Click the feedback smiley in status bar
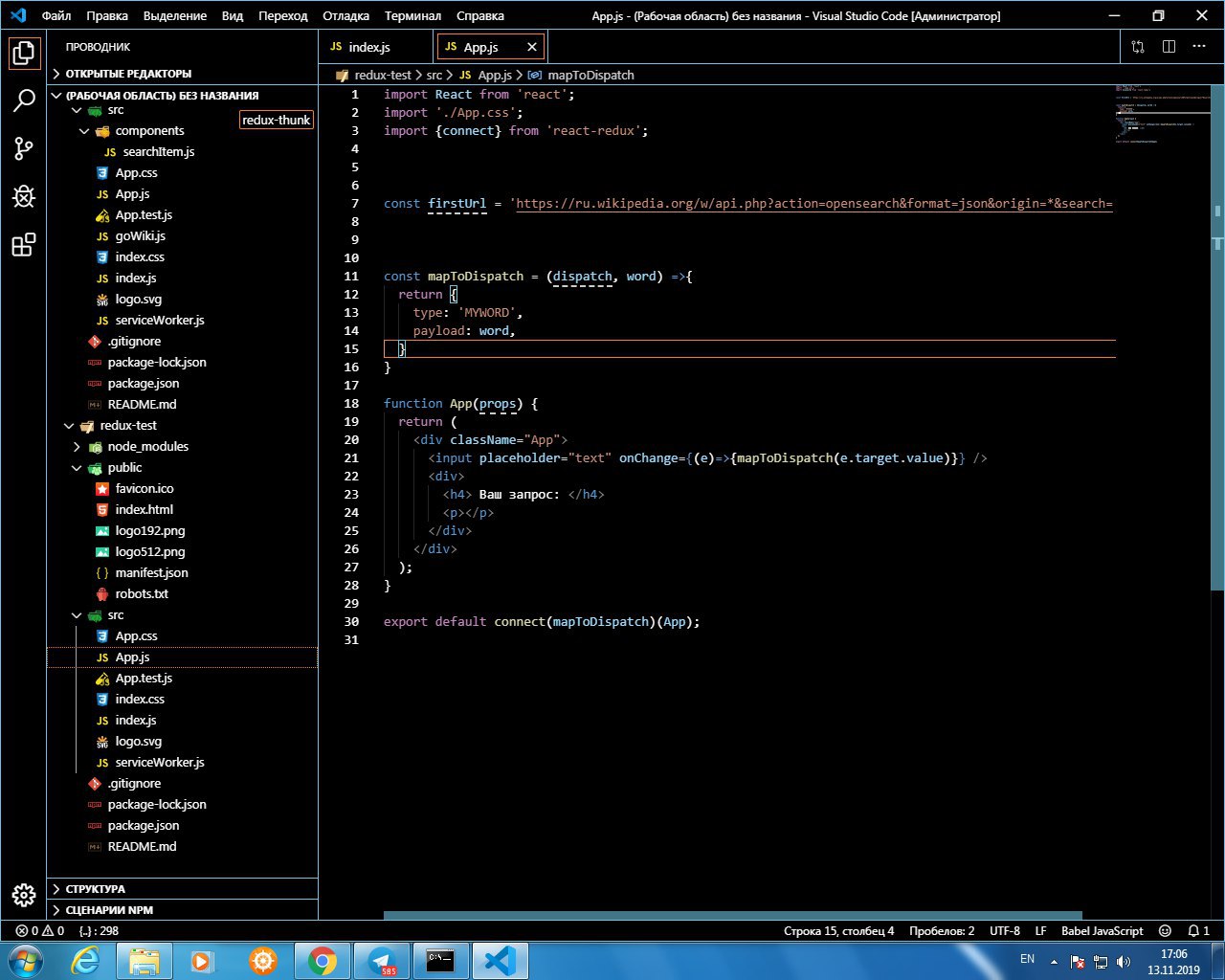This screenshot has height=980, width=1225. (x=1165, y=930)
